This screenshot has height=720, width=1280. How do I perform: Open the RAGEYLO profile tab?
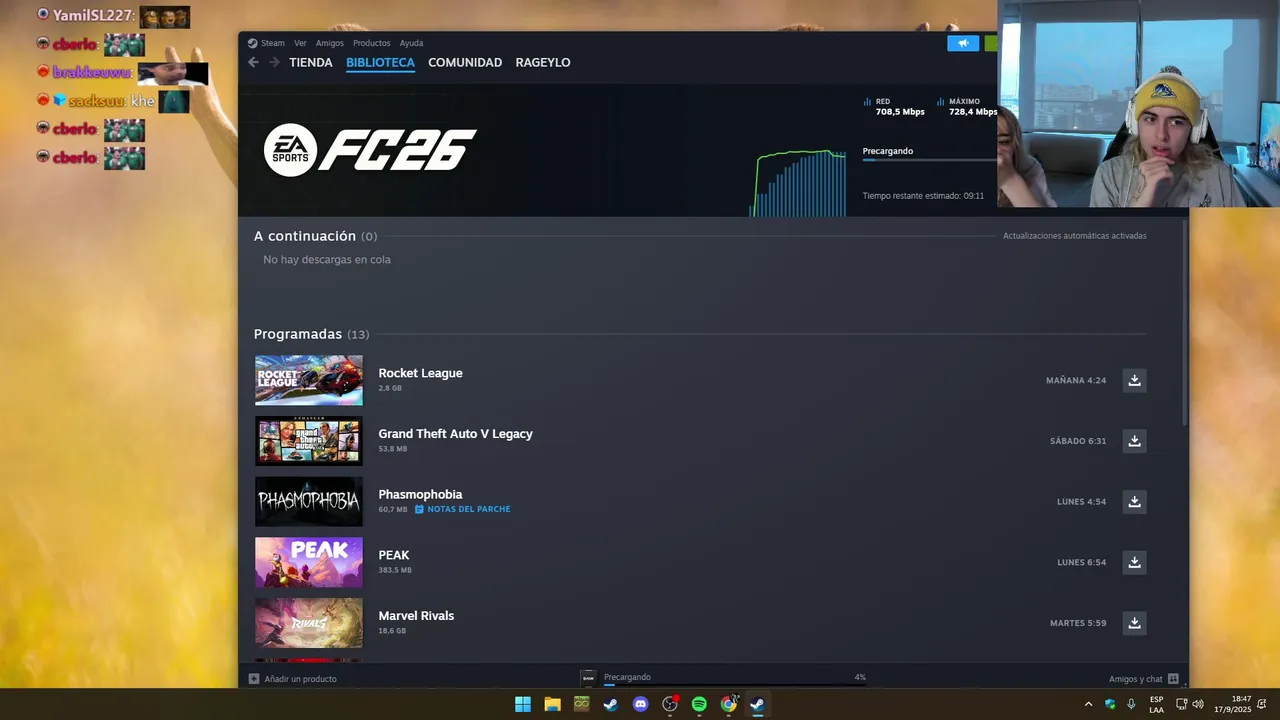point(543,62)
